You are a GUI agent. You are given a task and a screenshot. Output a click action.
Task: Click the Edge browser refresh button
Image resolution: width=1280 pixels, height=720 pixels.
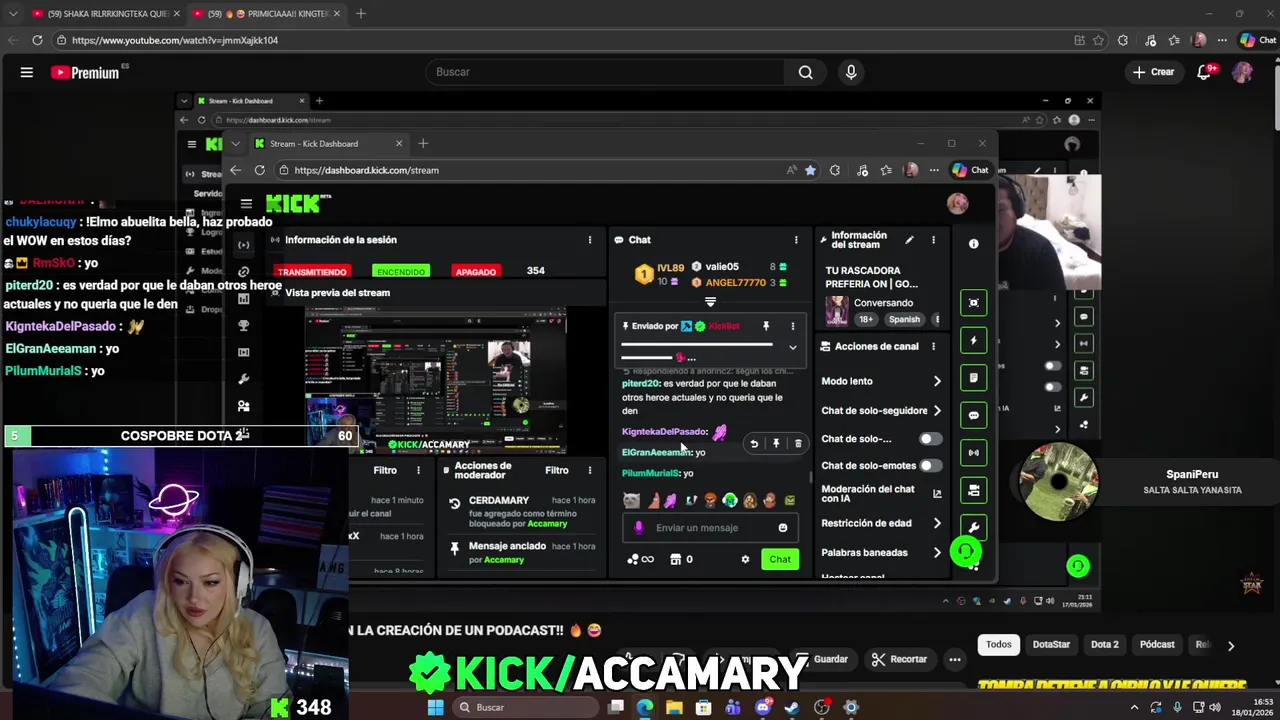pyautogui.click(x=37, y=40)
